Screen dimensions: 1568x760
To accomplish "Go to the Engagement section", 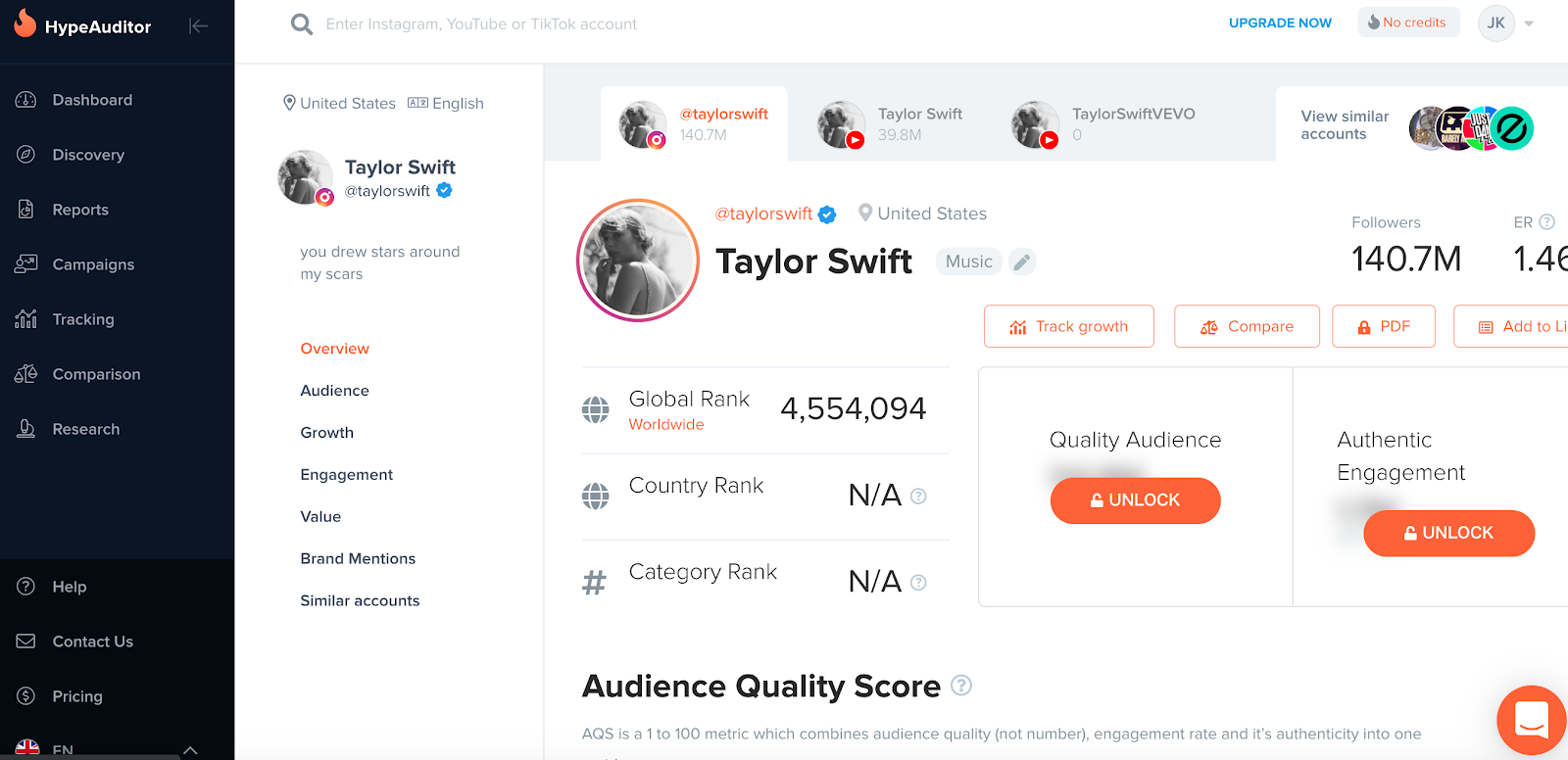I will [346, 475].
